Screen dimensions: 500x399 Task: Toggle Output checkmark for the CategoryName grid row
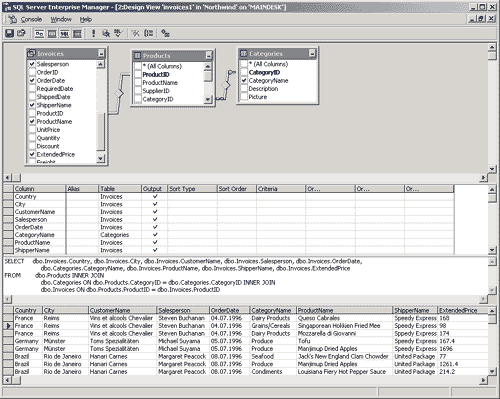click(155, 235)
